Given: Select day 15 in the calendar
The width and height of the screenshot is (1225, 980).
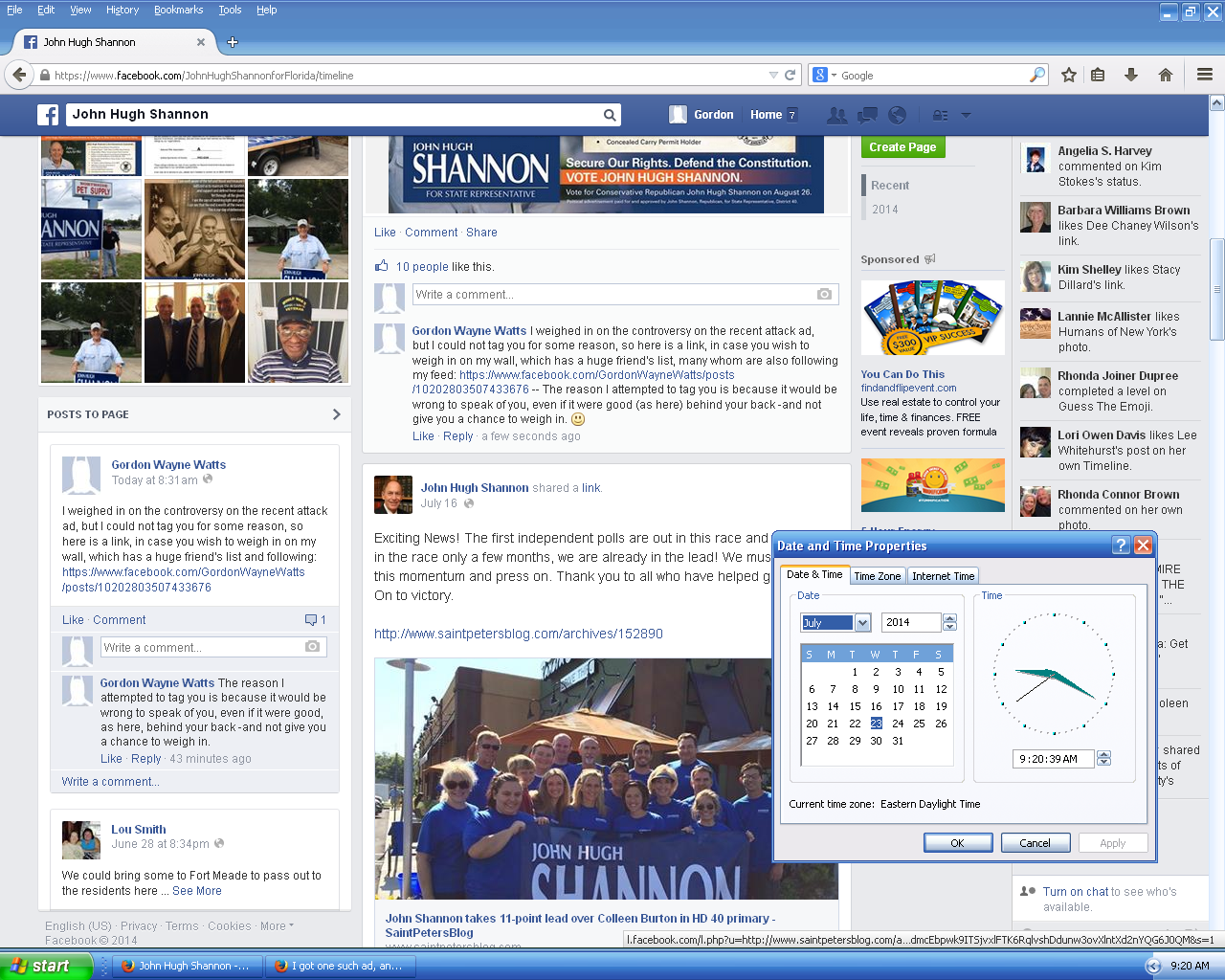Looking at the screenshot, I should point(855,706).
